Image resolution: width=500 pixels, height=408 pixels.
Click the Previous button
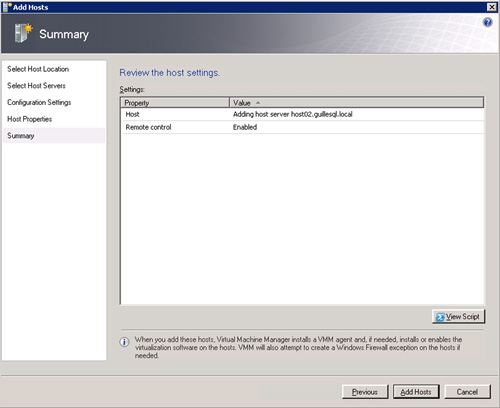(365, 392)
